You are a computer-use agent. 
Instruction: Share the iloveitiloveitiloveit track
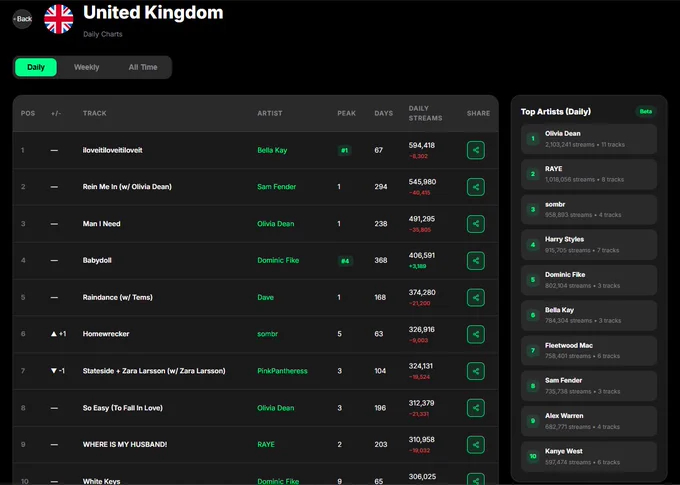tap(476, 150)
